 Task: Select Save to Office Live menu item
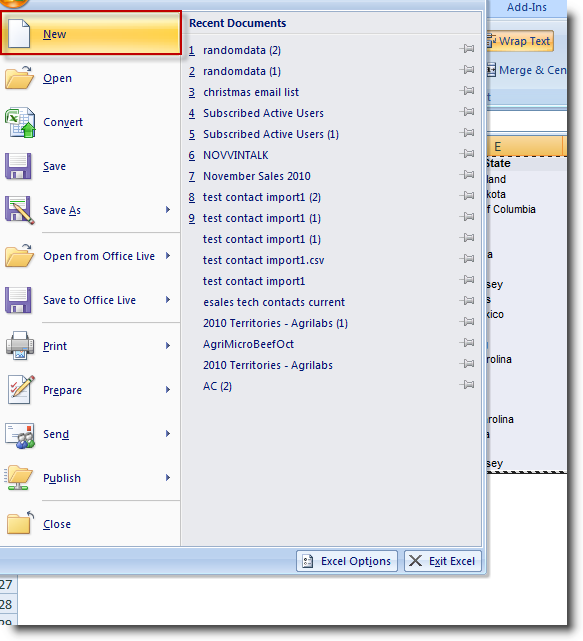pyautogui.click(x=90, y=300)
